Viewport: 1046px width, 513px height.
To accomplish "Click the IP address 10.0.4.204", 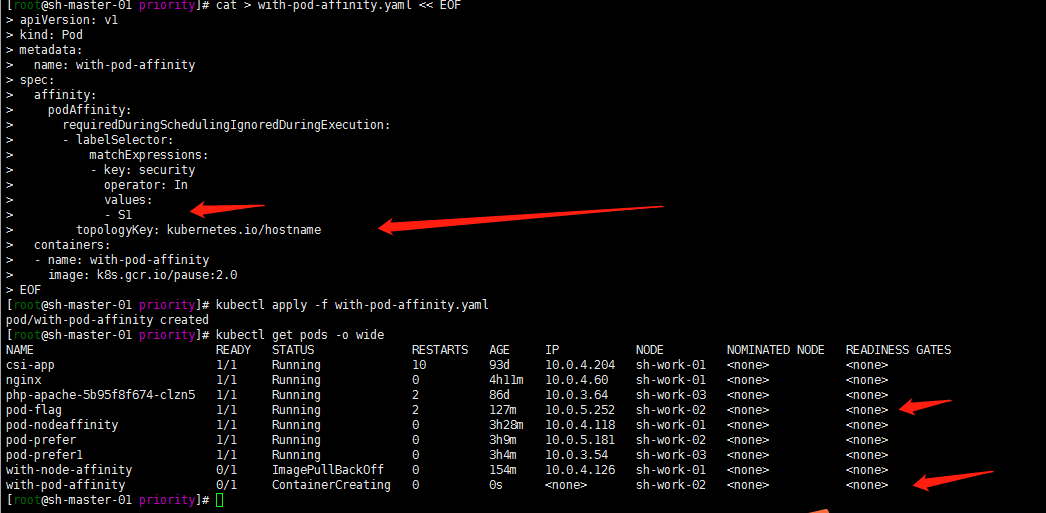I will (x=580, y=365).
